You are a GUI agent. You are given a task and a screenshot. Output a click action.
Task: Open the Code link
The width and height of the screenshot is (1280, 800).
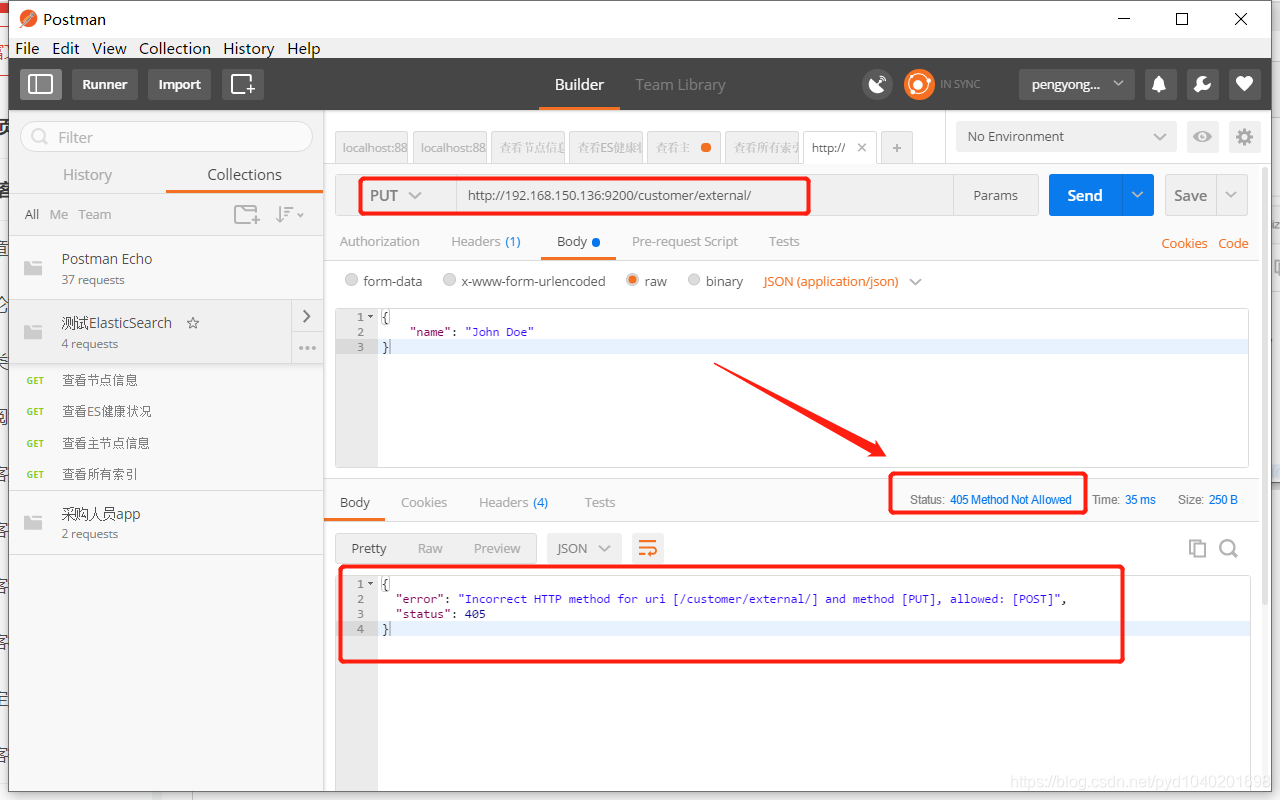point(1233,243)
